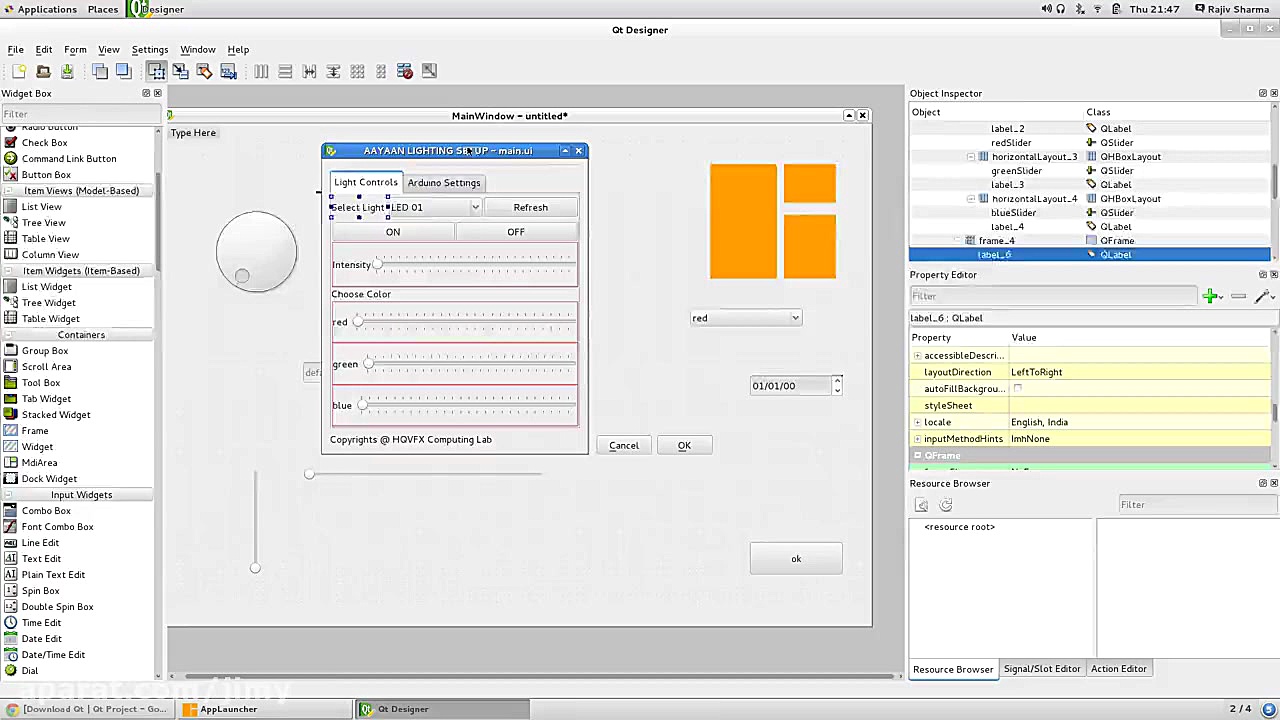The width and height of the screenshot is (1280, 720).
Task: Click the Edit Resources icon in Resource Browser
Action: [x=921, y=505]
